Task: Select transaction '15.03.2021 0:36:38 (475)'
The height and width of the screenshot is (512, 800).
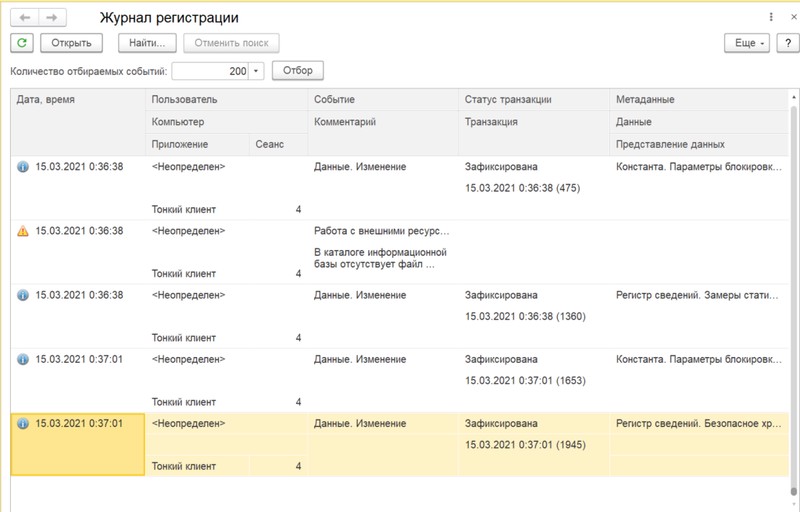Action: (522, 188)
